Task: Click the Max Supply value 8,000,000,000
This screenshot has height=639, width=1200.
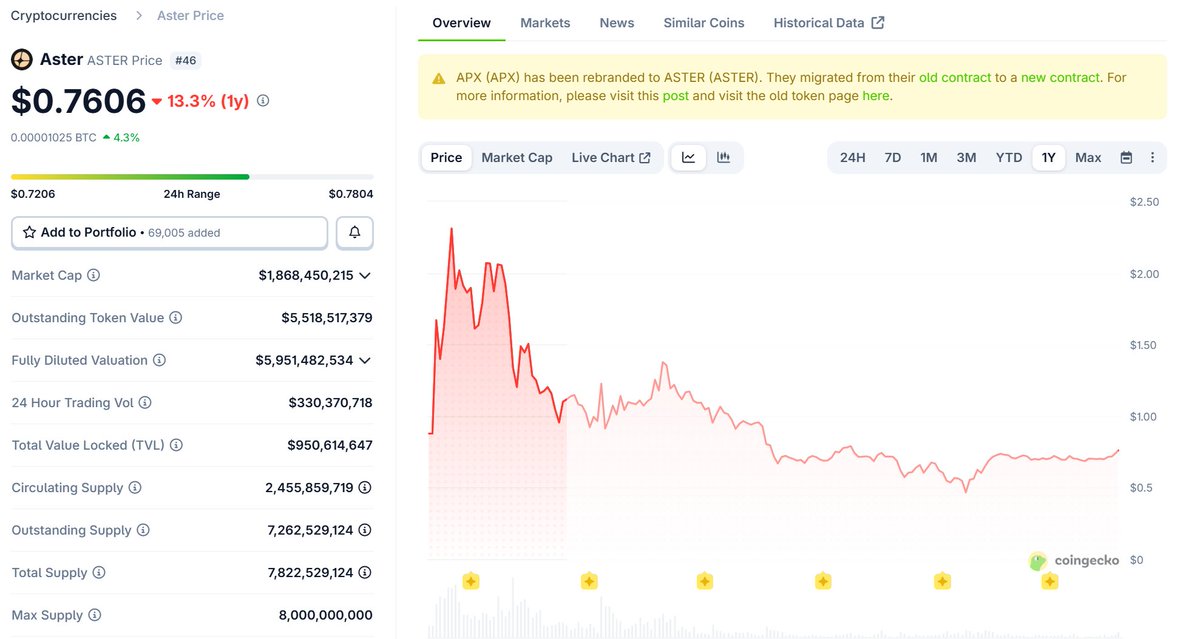Action: point(325,615)
